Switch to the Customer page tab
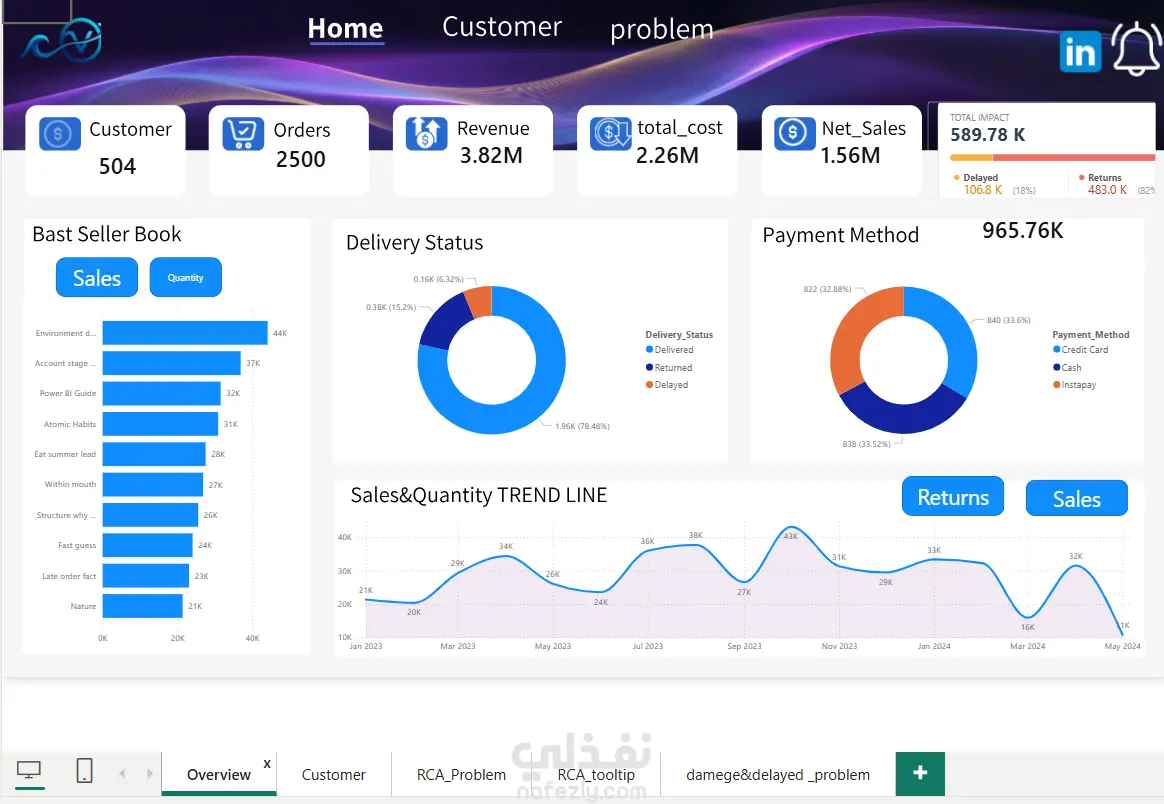The image size is (1164, 804). (x=333, y=774)
